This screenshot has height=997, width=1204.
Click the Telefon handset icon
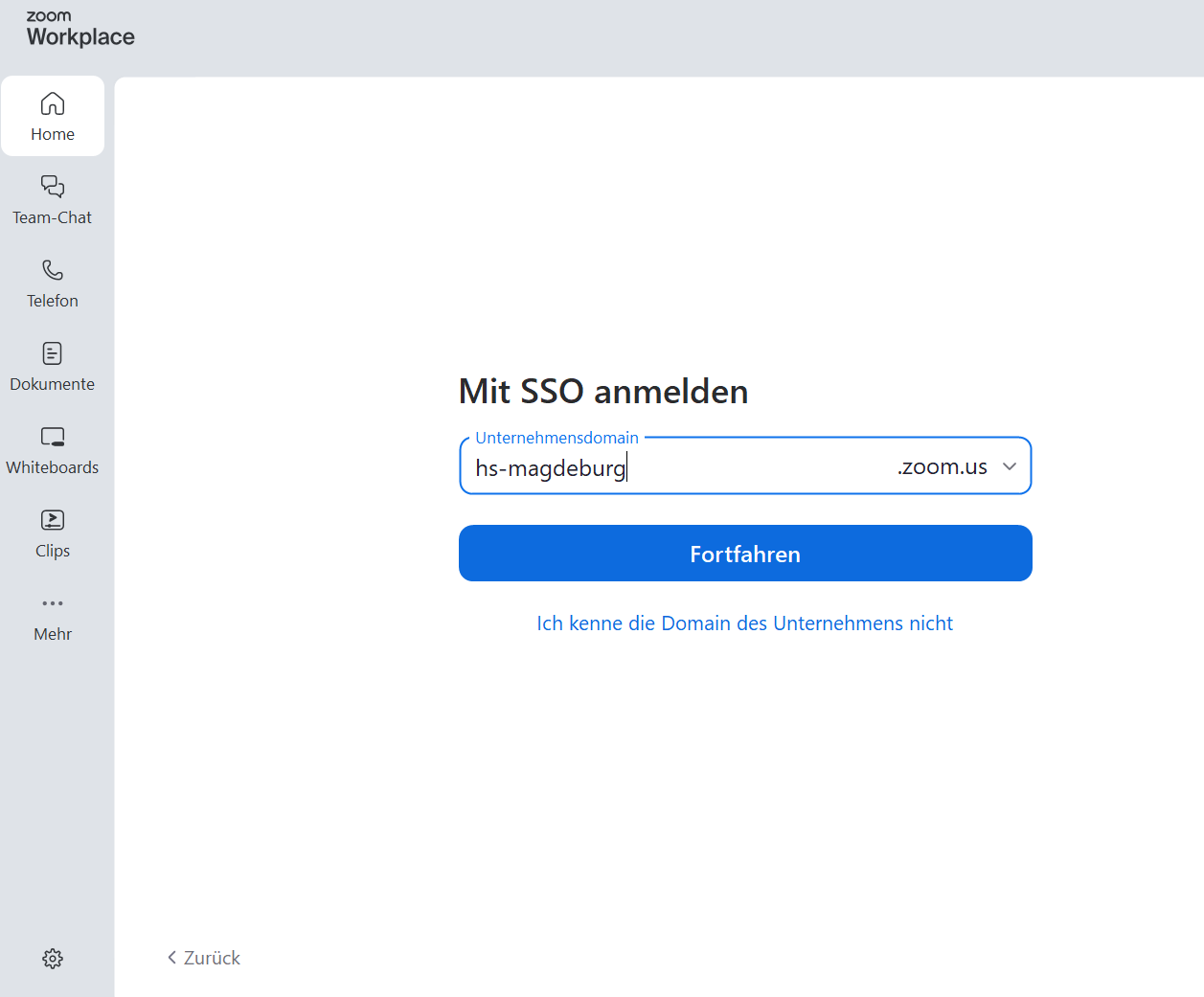(x=53, y=270)
